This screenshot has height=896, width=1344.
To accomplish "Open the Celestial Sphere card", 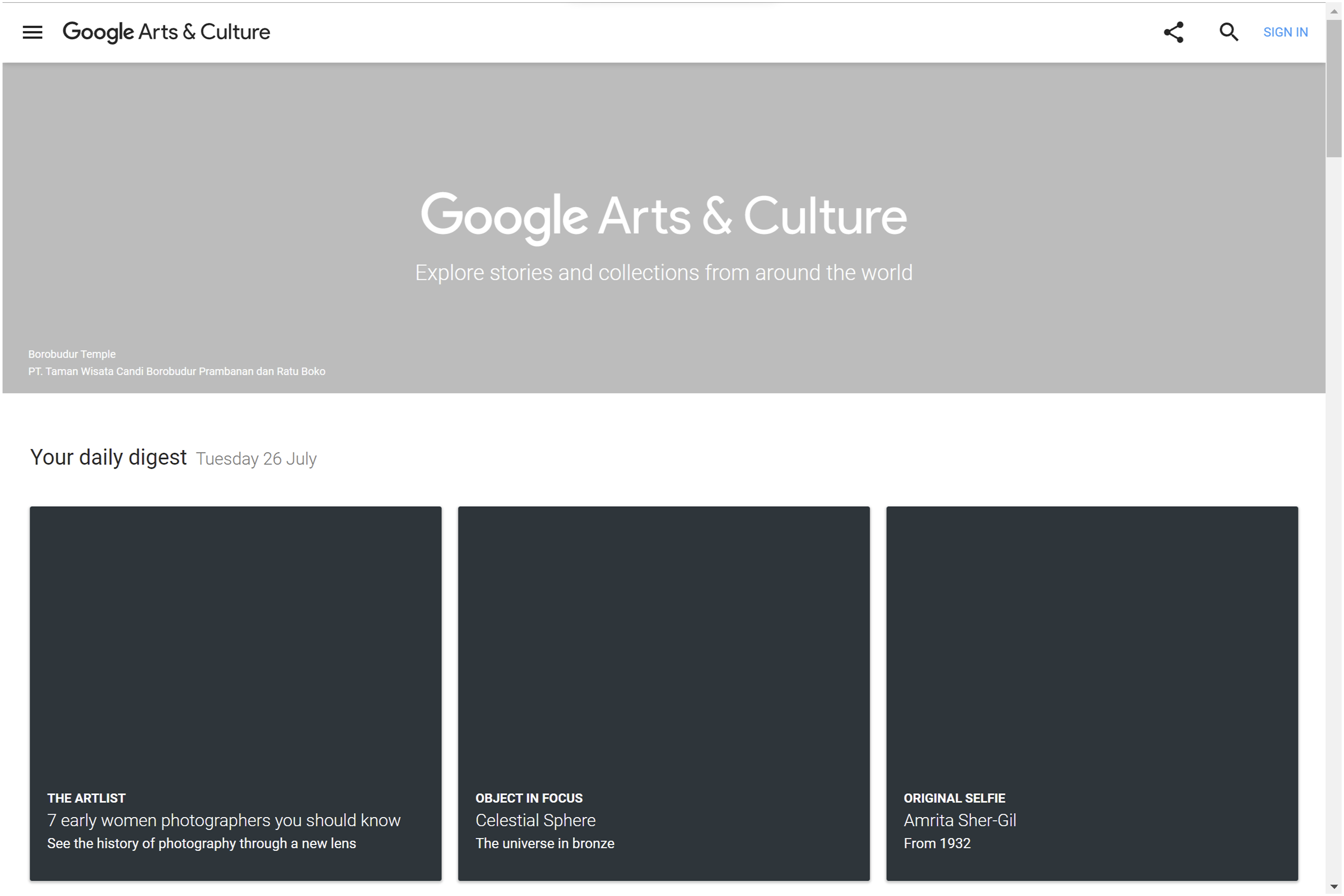I will 664,694.
